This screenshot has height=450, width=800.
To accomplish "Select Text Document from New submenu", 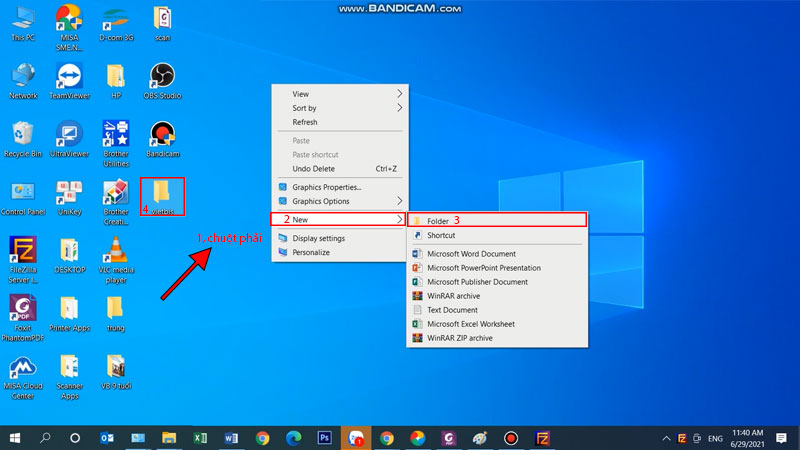I will (x=453, y=310).
